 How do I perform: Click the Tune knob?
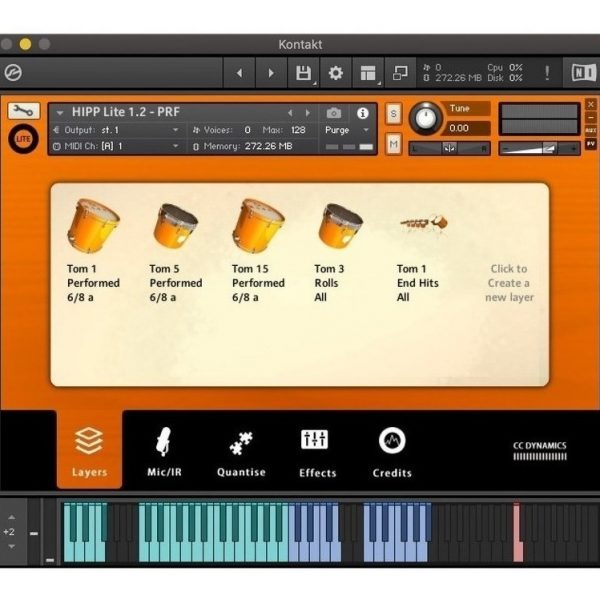pos(426,118)
